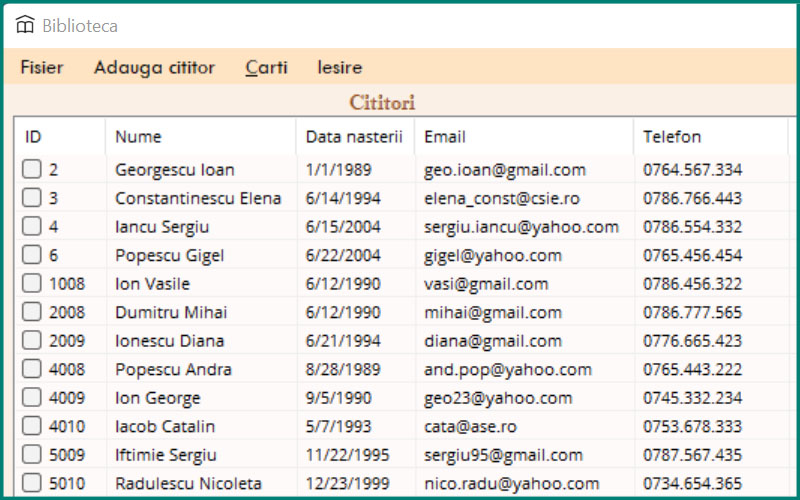The width and height of the screenshot is (800, 500).
Task: Click the Iesire menu item
Action: (x=340, y=68)
